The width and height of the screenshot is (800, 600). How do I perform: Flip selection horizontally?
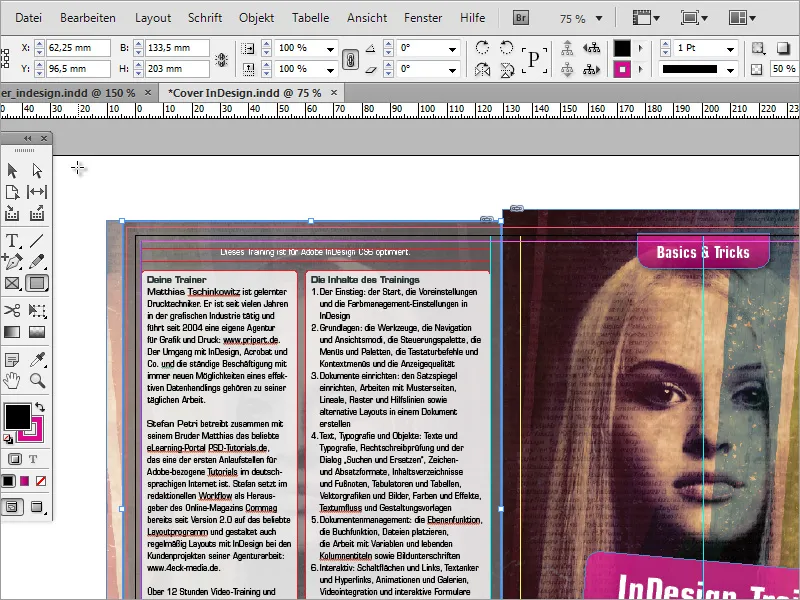click(482, 69)
